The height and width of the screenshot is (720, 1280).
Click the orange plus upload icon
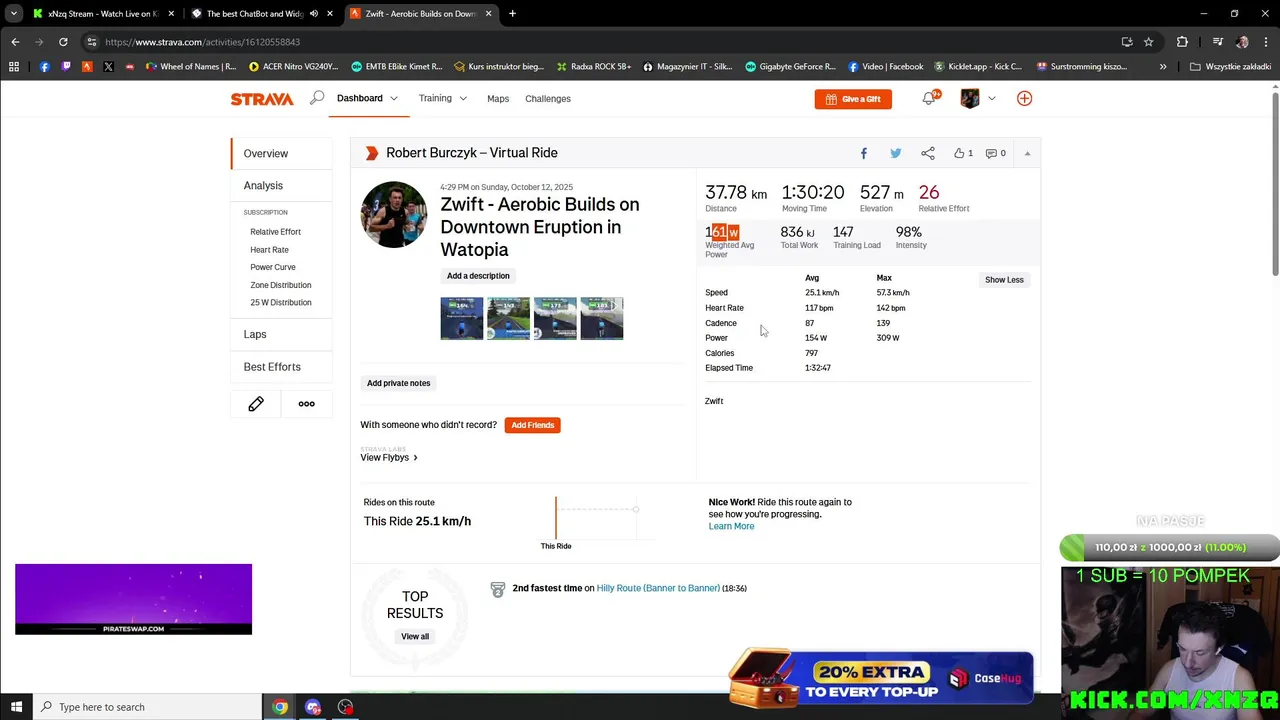pos(1024,98)
